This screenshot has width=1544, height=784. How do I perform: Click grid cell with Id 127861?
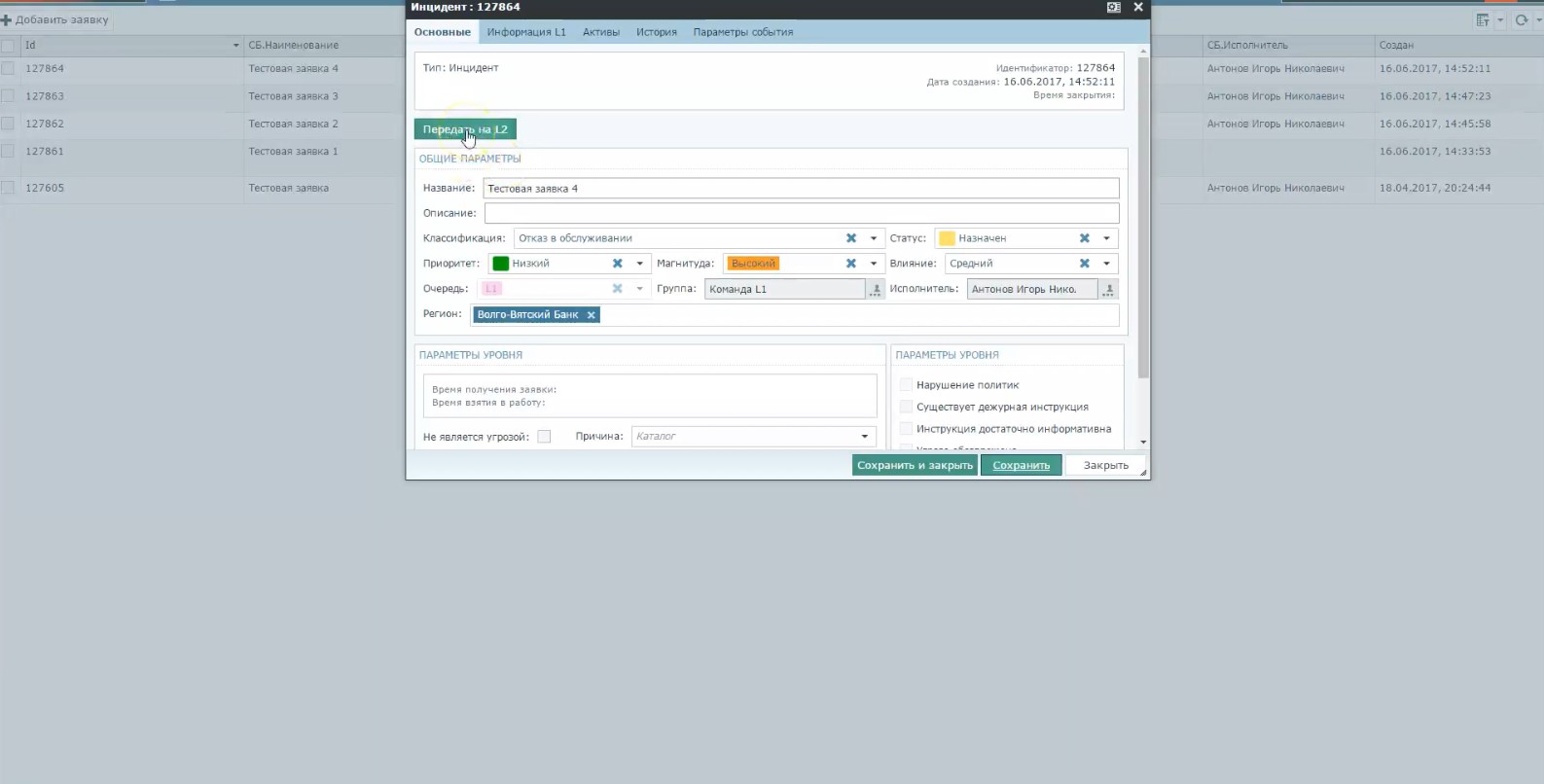point(45,152)
